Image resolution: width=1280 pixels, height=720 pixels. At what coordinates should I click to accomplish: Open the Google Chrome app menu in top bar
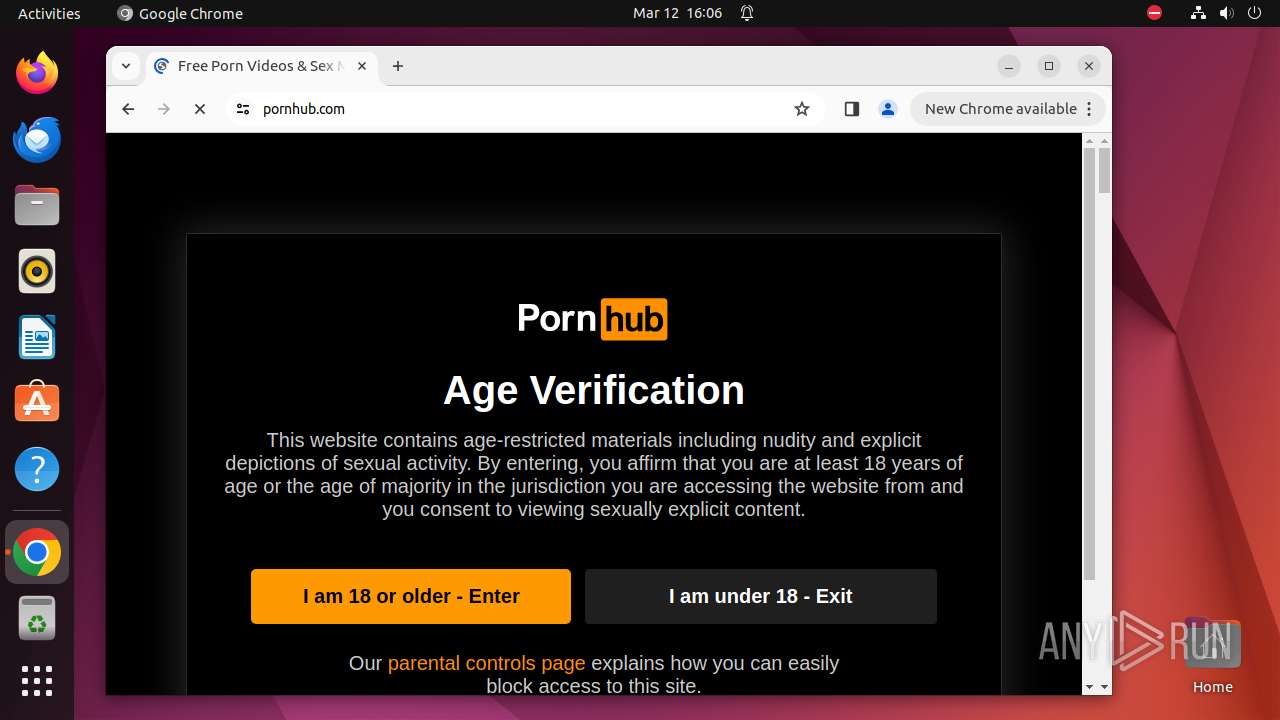(180, 13)
